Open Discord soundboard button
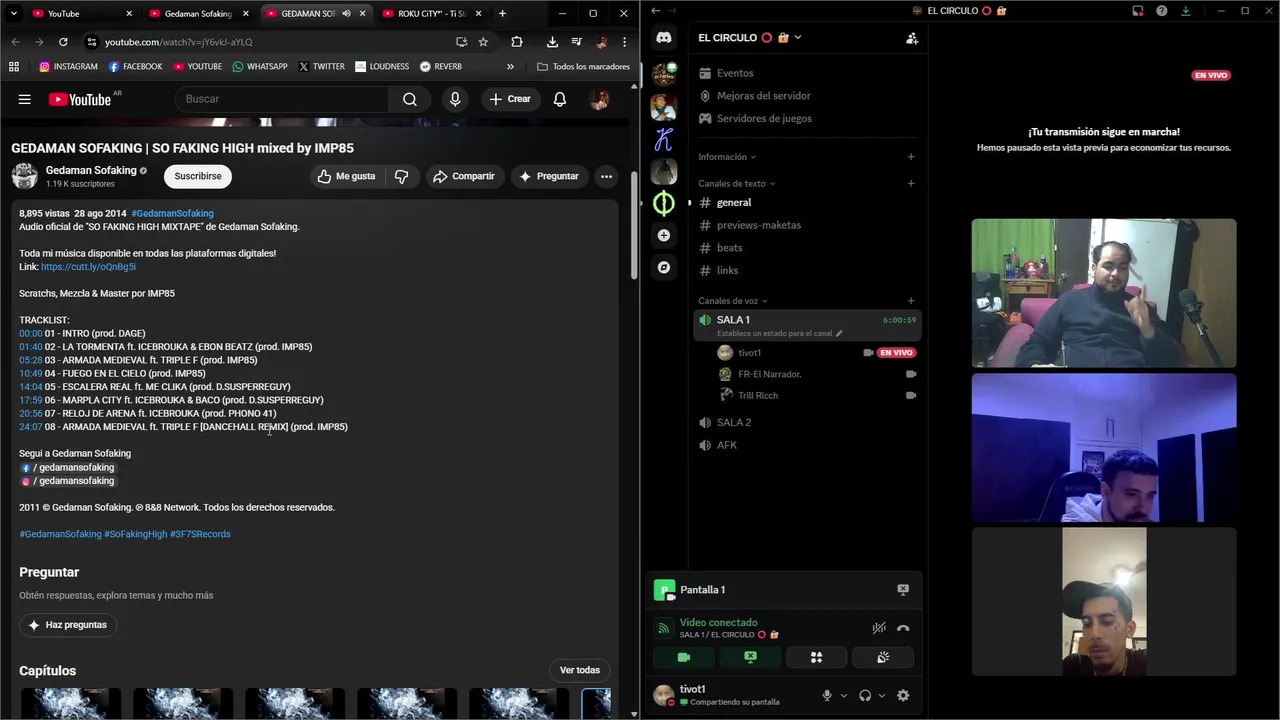Screen dimensions: 1280x720 [883, 657]
